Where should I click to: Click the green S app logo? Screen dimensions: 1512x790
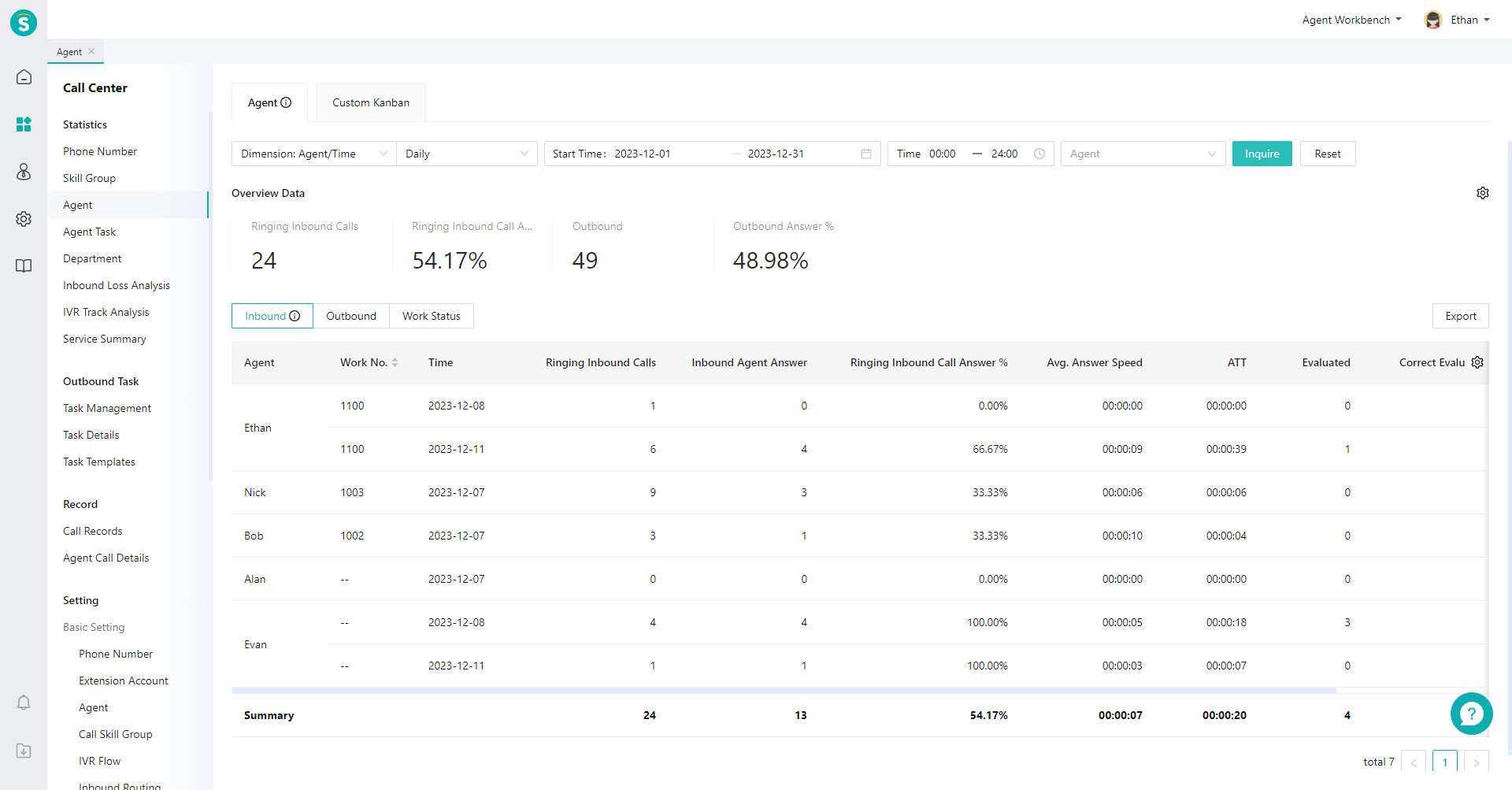(24, 23)
